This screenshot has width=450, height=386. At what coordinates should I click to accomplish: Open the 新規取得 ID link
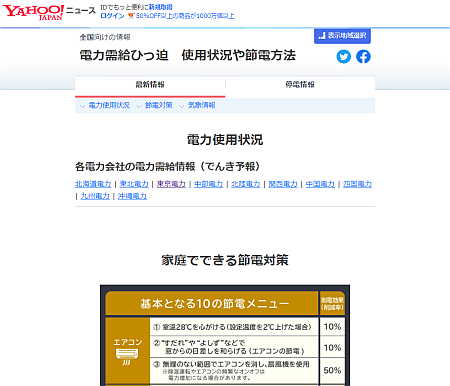coord(160,7)
